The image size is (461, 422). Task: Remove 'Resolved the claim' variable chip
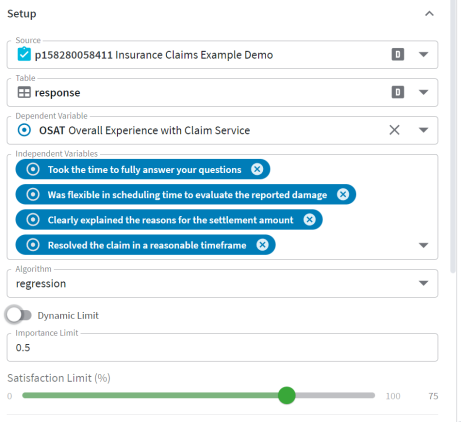click(x=262, y=245)
